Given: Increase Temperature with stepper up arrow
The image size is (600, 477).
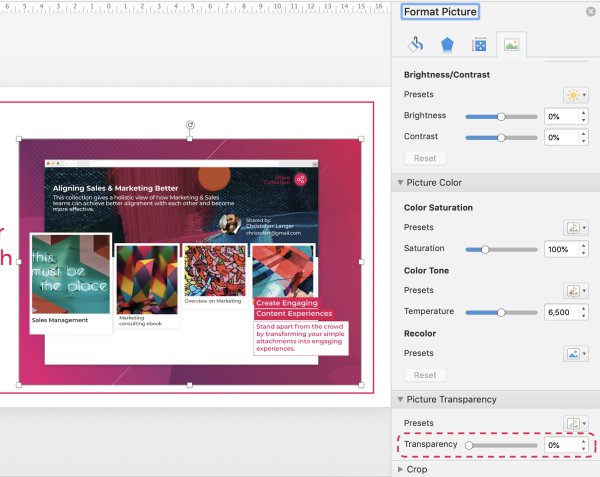Looking at the screenshot, I should click(583, 308).
